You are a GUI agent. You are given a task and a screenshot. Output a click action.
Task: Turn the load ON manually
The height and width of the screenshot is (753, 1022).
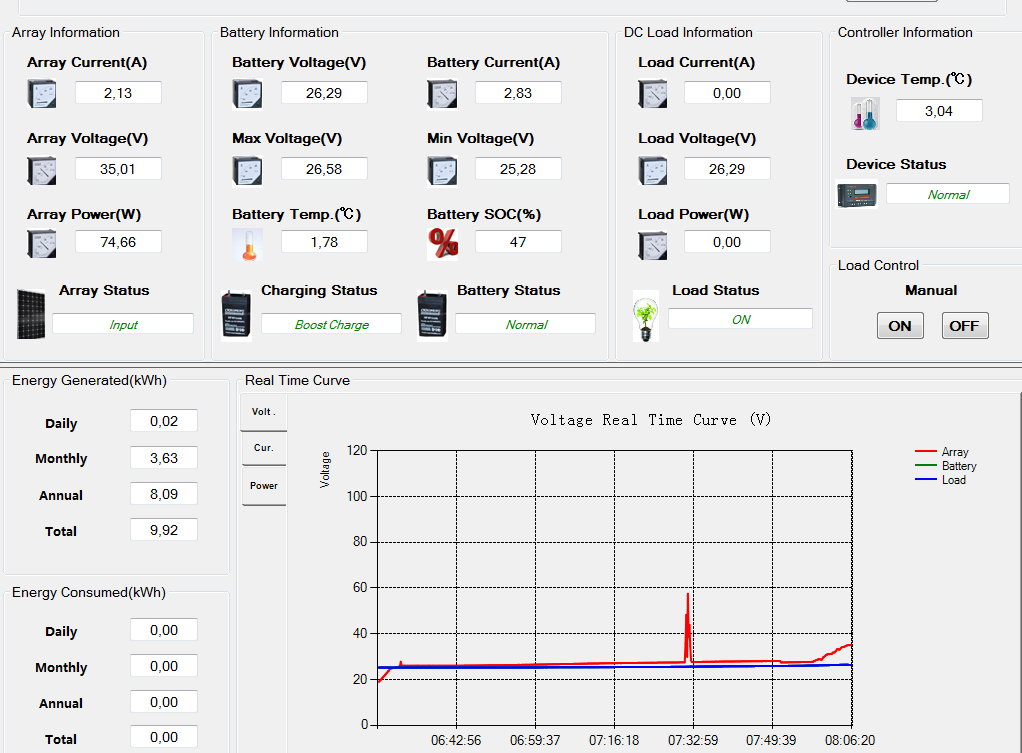coord(900,325)
